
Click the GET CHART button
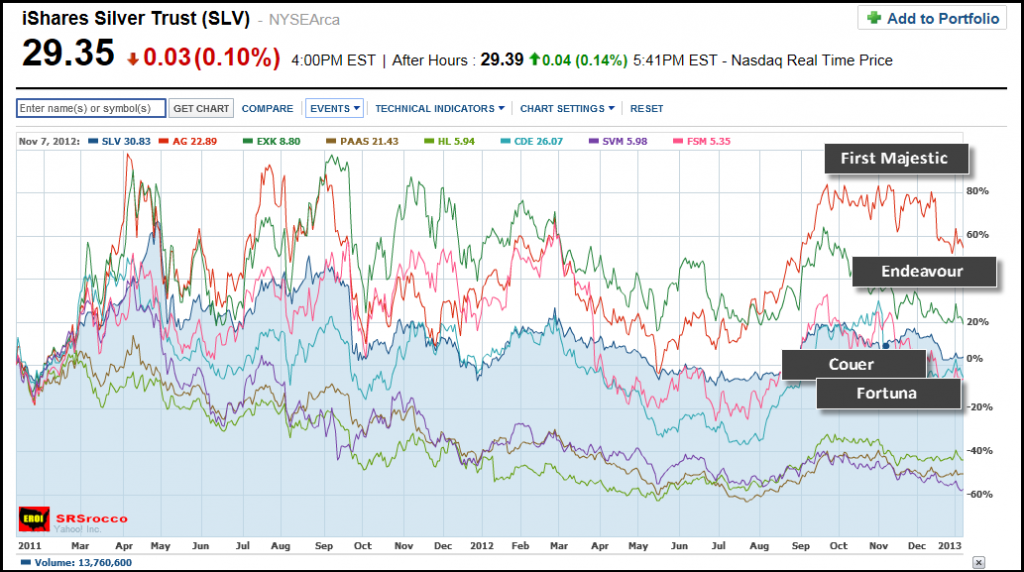click(201, 108)
